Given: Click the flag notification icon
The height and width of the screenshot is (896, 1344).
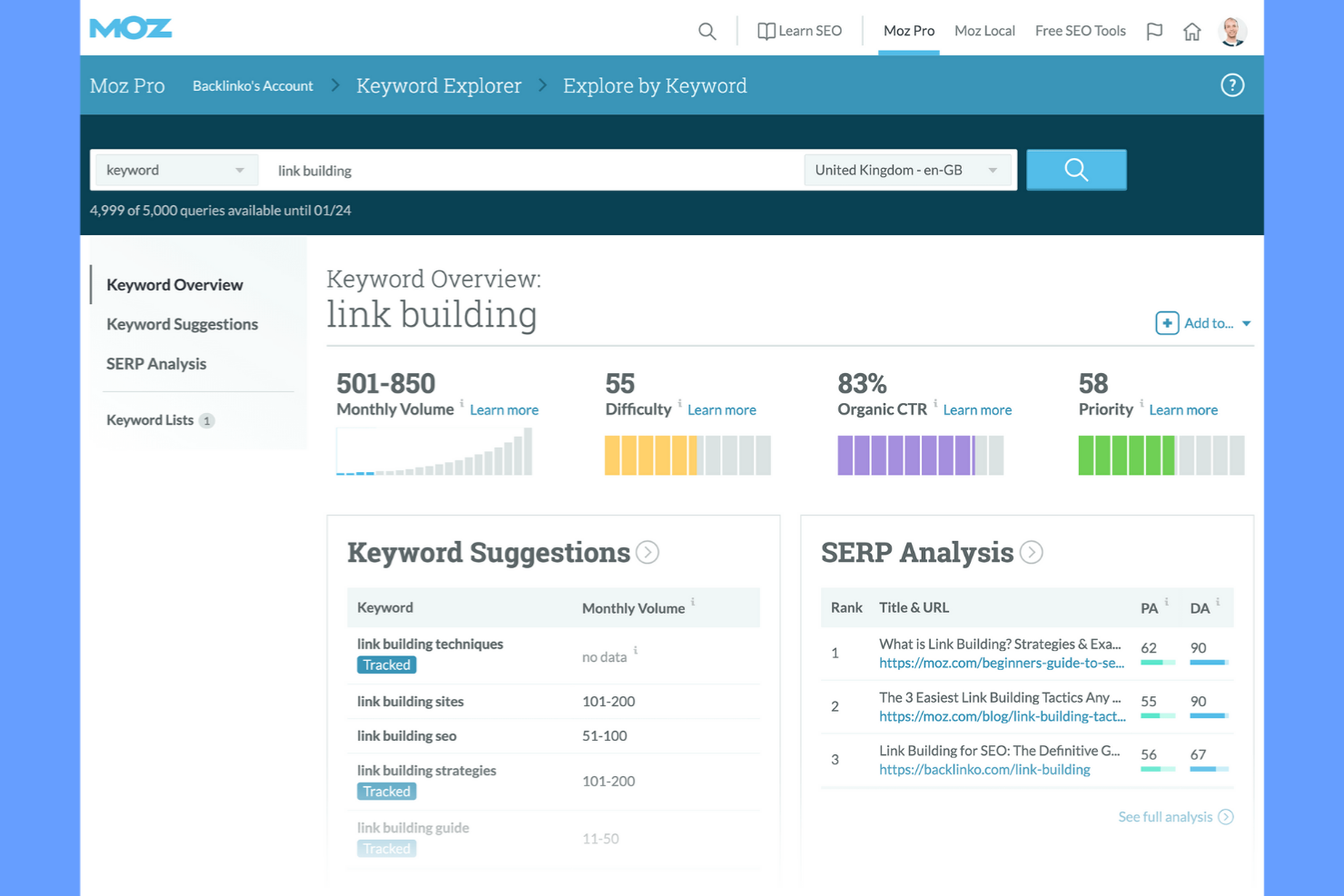Looking at the screenshot, I should click(x=1154, y=31).
